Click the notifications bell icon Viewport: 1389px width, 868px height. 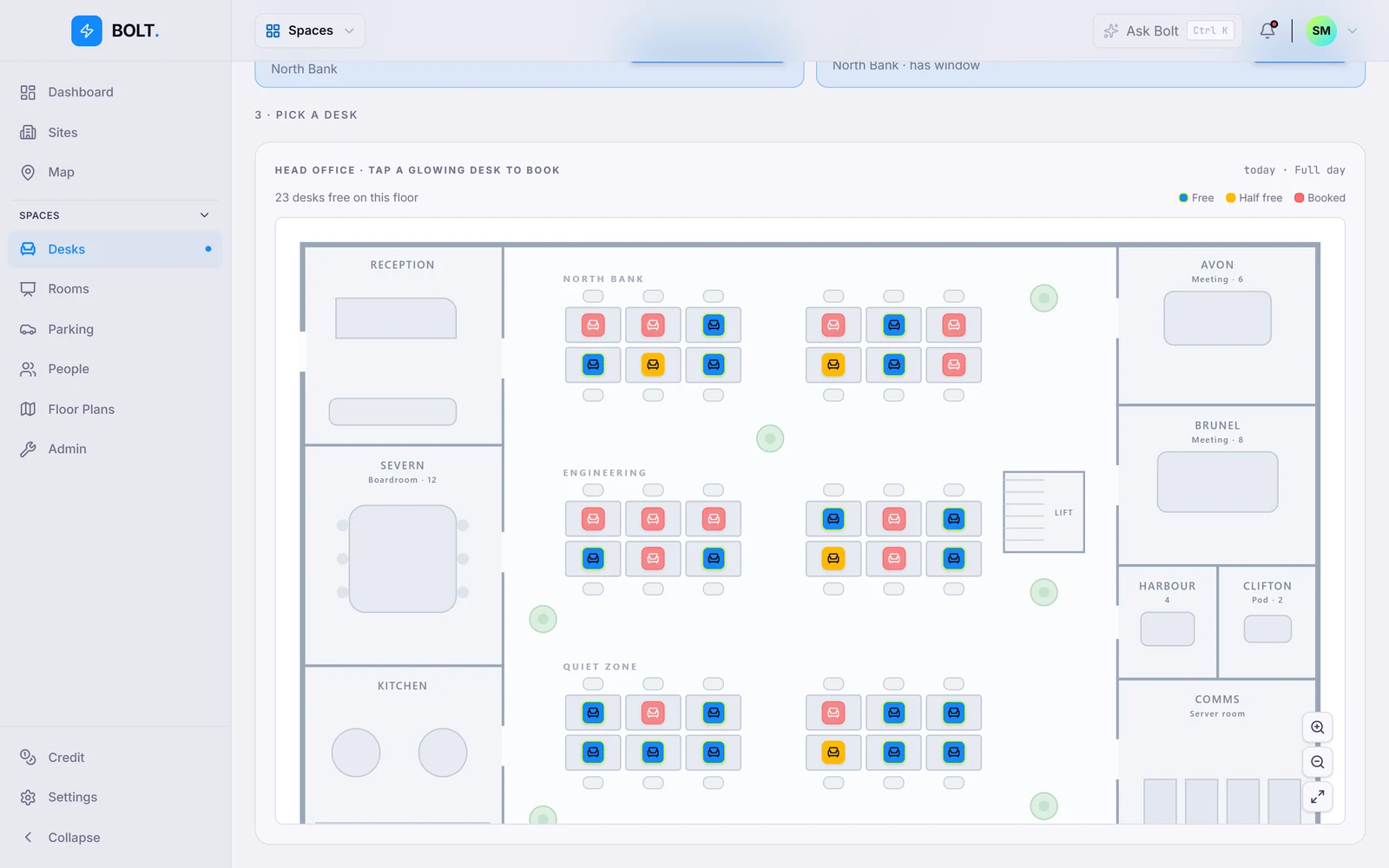tap(1267, 30)
